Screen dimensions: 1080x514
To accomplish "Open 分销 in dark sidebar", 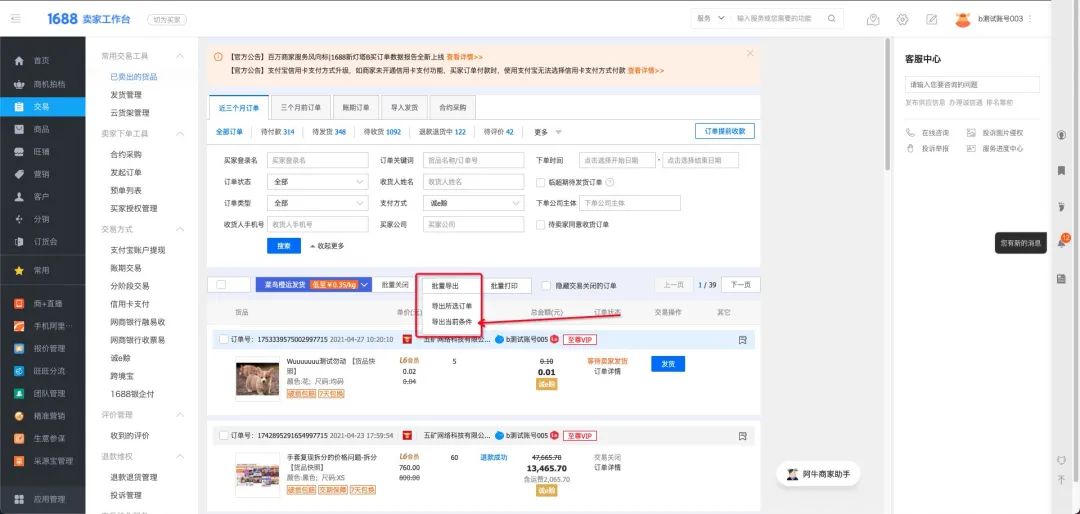I will pos(41,219).
